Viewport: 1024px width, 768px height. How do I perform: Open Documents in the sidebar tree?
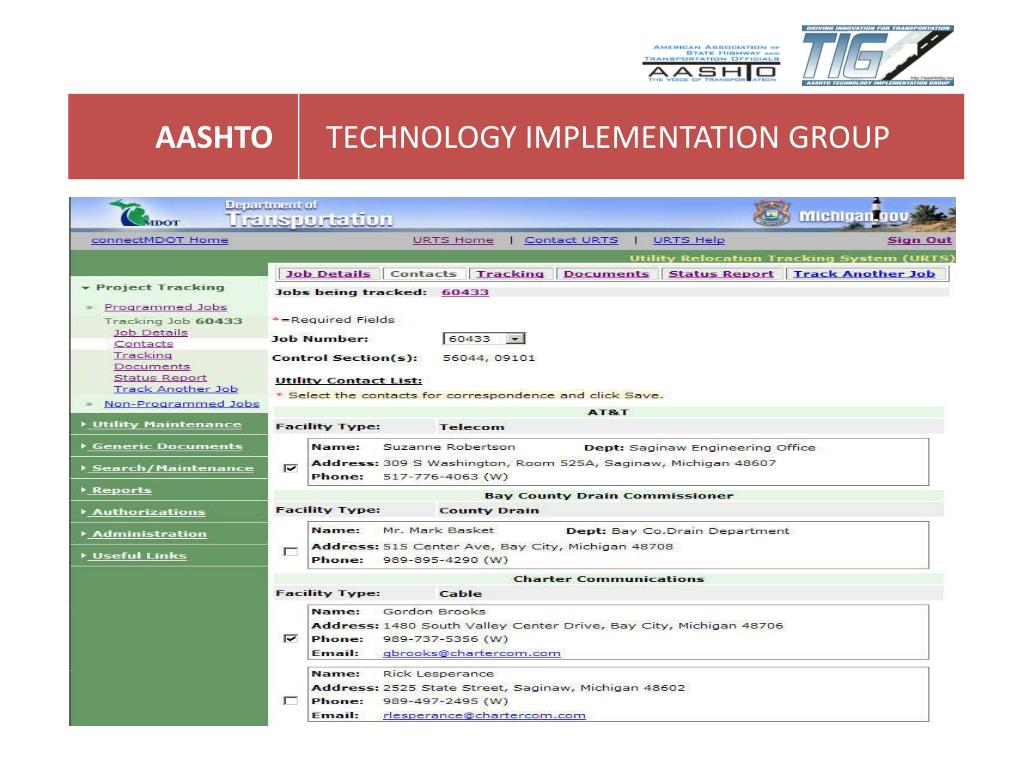pos(152,366)
